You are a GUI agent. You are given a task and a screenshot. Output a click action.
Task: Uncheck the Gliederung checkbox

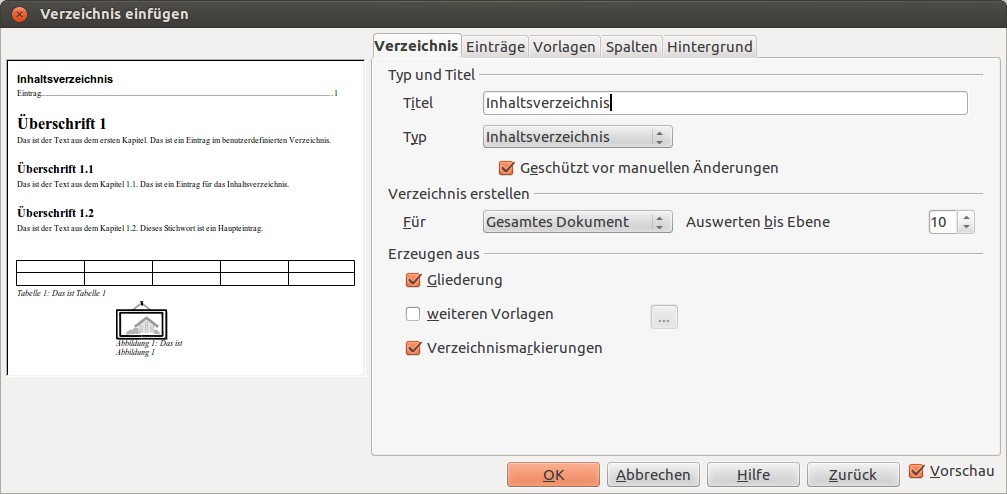click(x=413, y=280)
